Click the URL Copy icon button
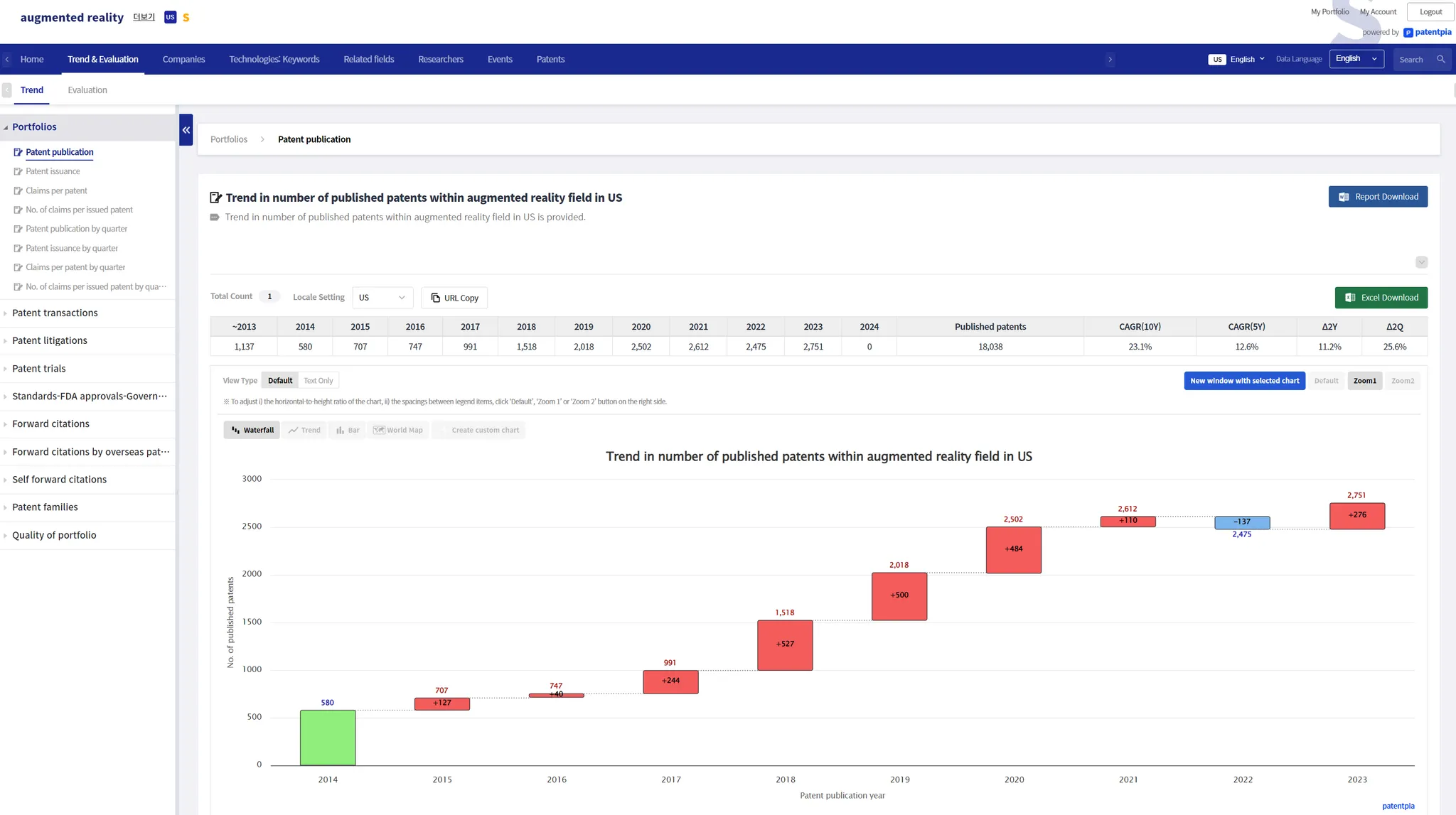Viewport: 1456px width, 815px height. 454,298
